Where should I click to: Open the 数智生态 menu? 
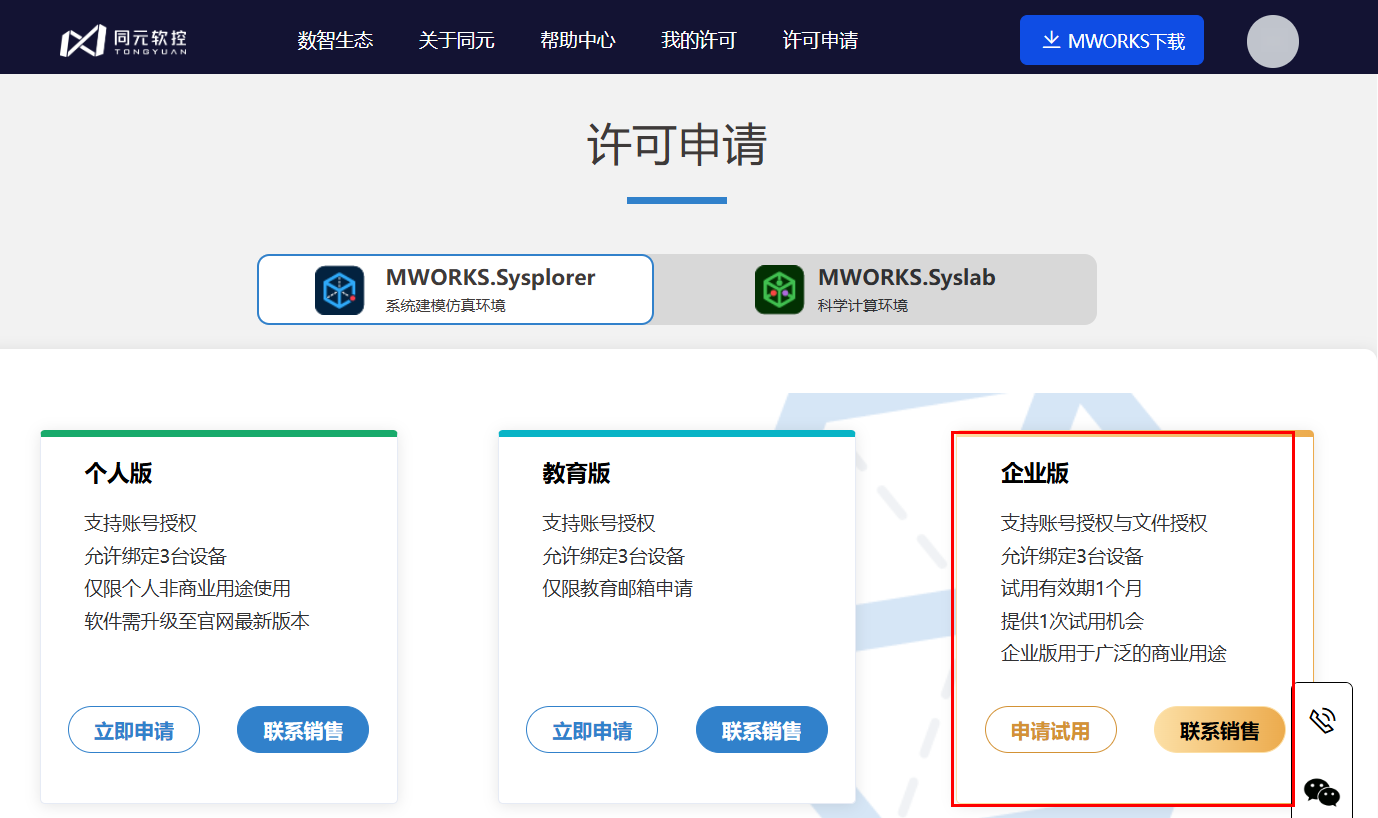pos(335,41)
